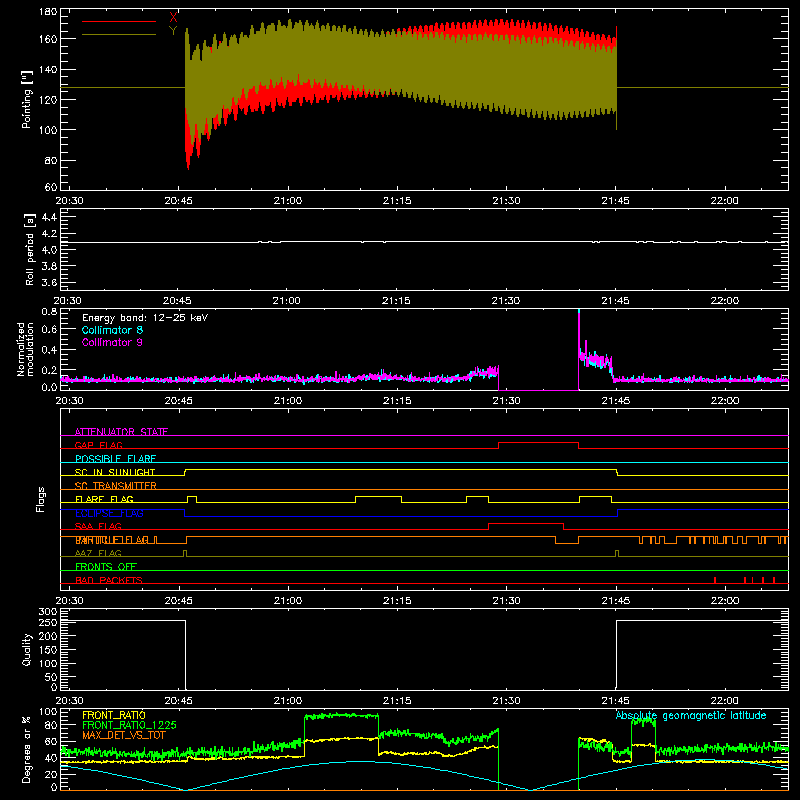Click the 100 value on Degrees axis

48,712
